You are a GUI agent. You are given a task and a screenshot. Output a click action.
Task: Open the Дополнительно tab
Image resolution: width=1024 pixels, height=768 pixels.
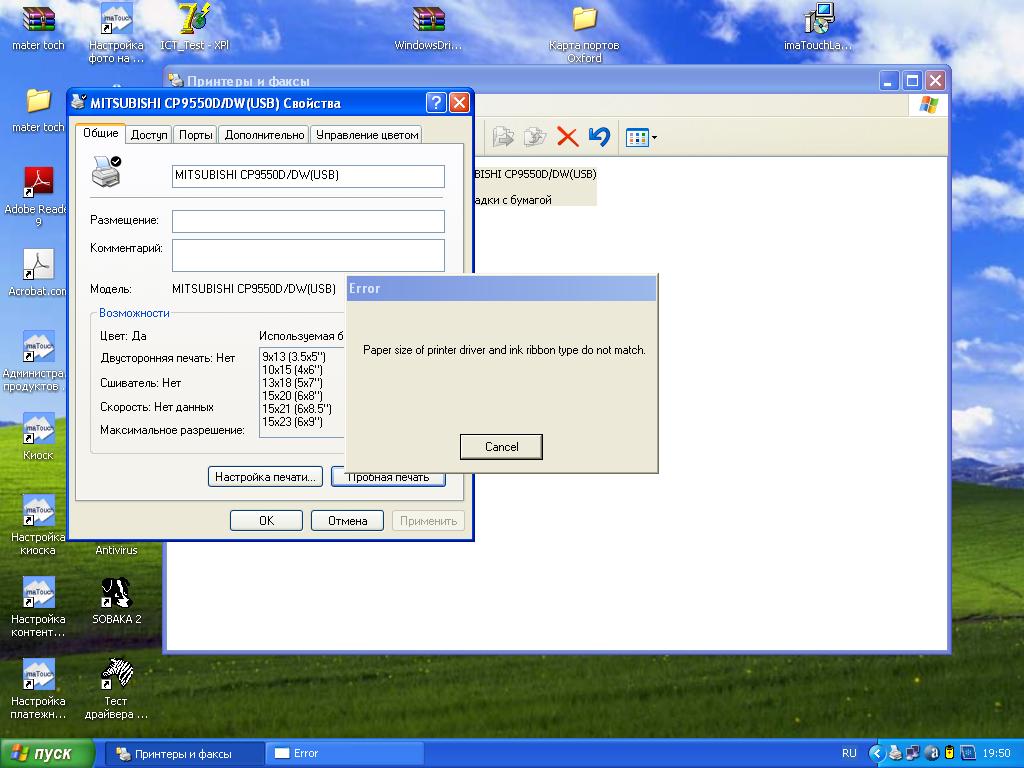point(264,135)
